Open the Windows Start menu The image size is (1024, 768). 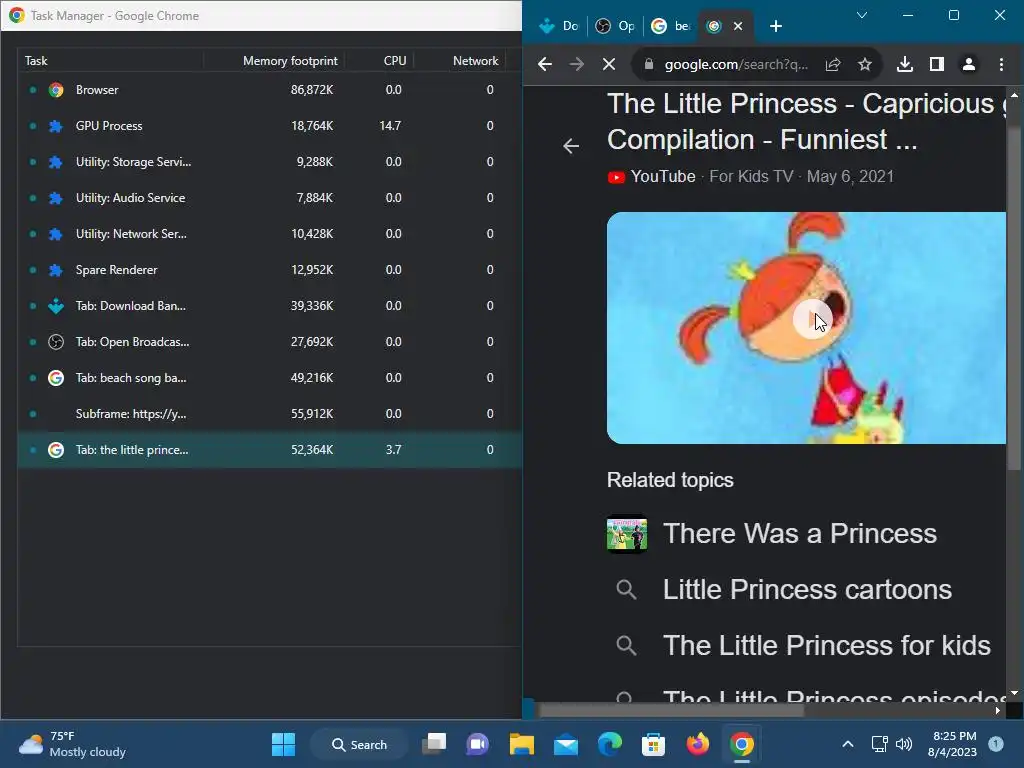point(283,744)
